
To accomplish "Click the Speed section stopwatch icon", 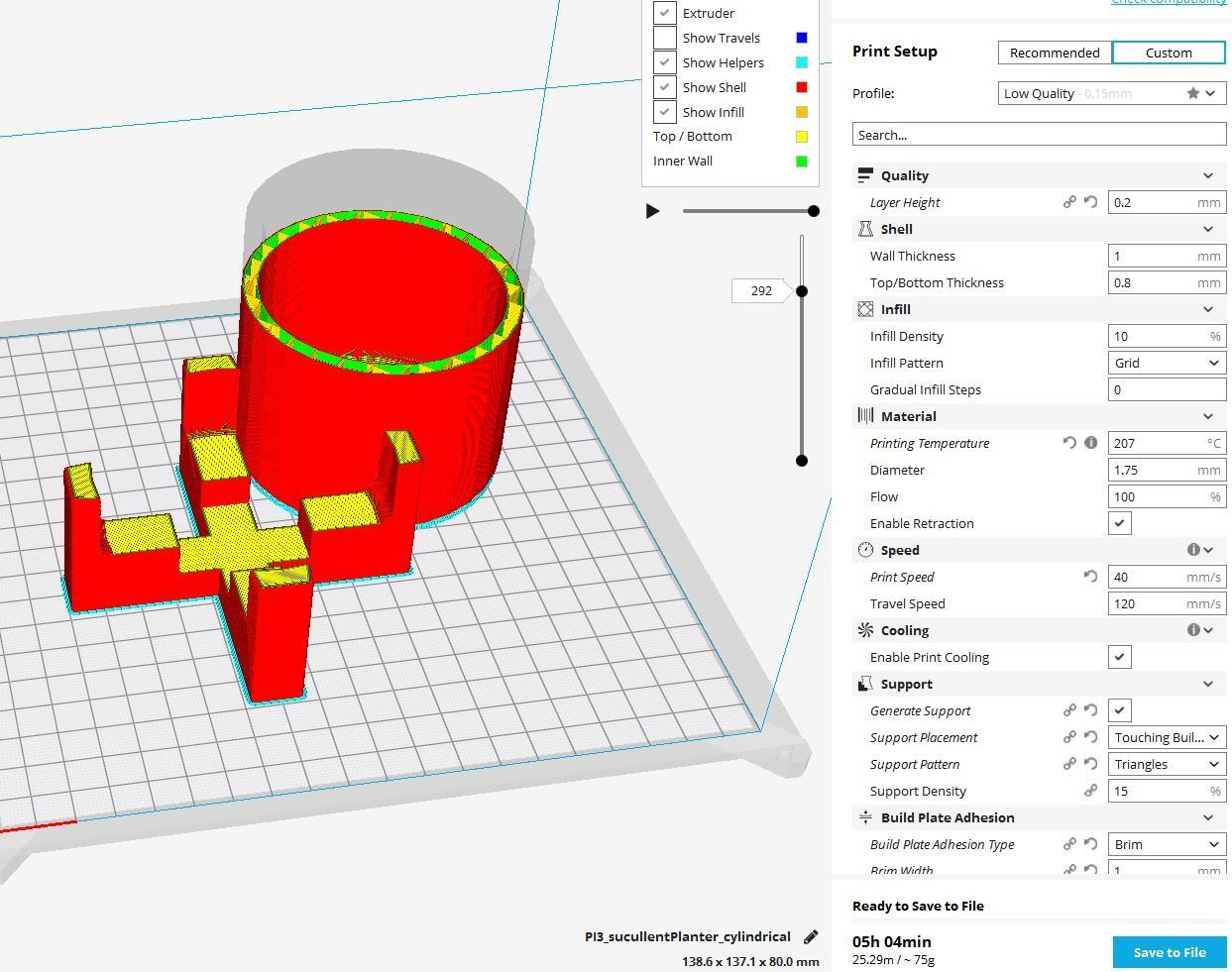I will pyautogui.click(x=865, y=549).
